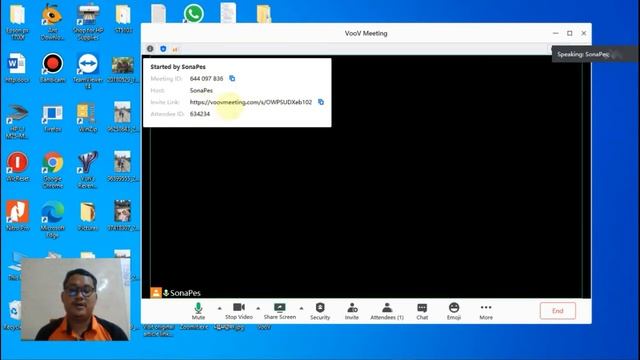The height and width of the screenshot is (360, 640).
Task: Mute the microphone in VooV Meeting
Action: coord(198,311)
